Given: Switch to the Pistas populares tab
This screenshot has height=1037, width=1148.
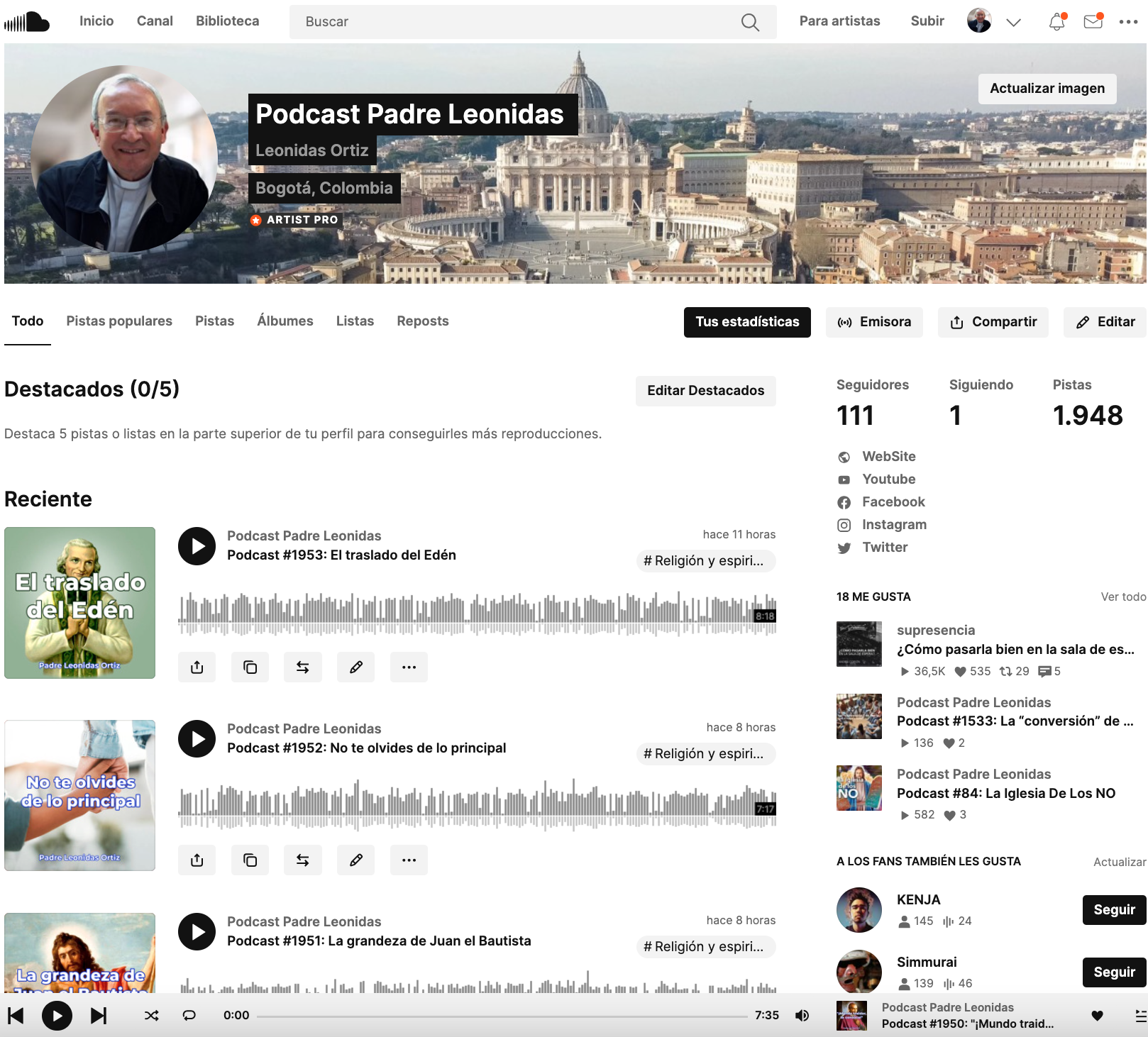Looking at the screenshot, I should [119, 321].
